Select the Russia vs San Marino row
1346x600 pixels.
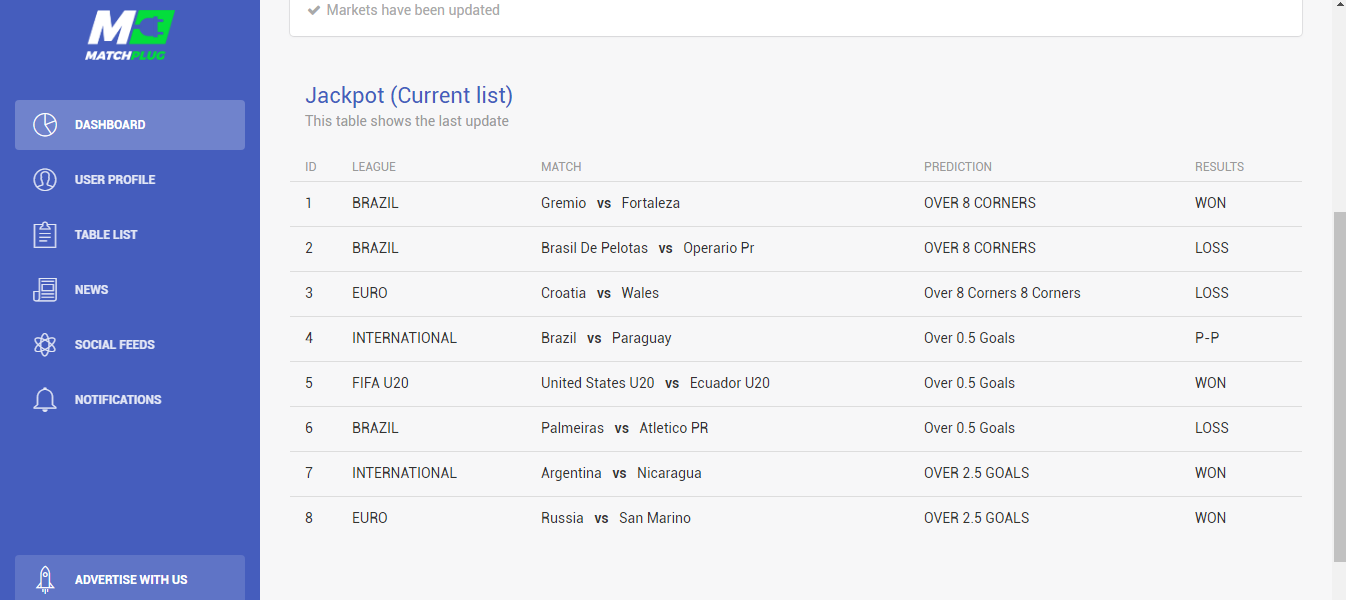[x=796, y=518]
